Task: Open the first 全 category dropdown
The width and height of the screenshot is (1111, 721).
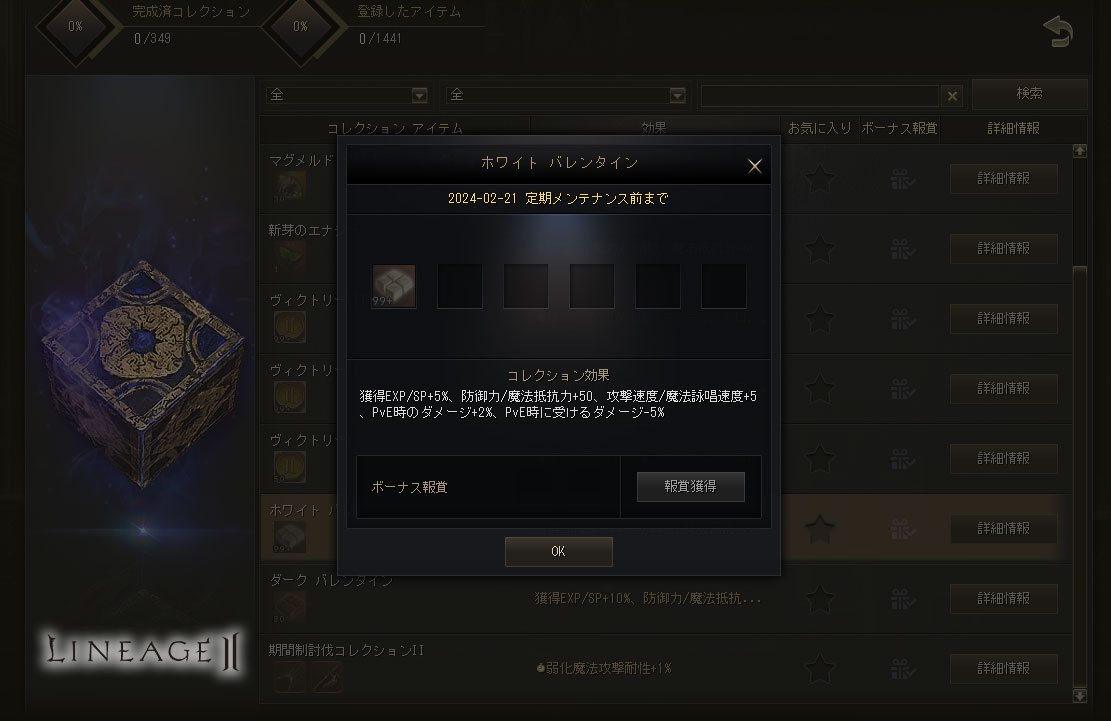Action: coord(347,95)
